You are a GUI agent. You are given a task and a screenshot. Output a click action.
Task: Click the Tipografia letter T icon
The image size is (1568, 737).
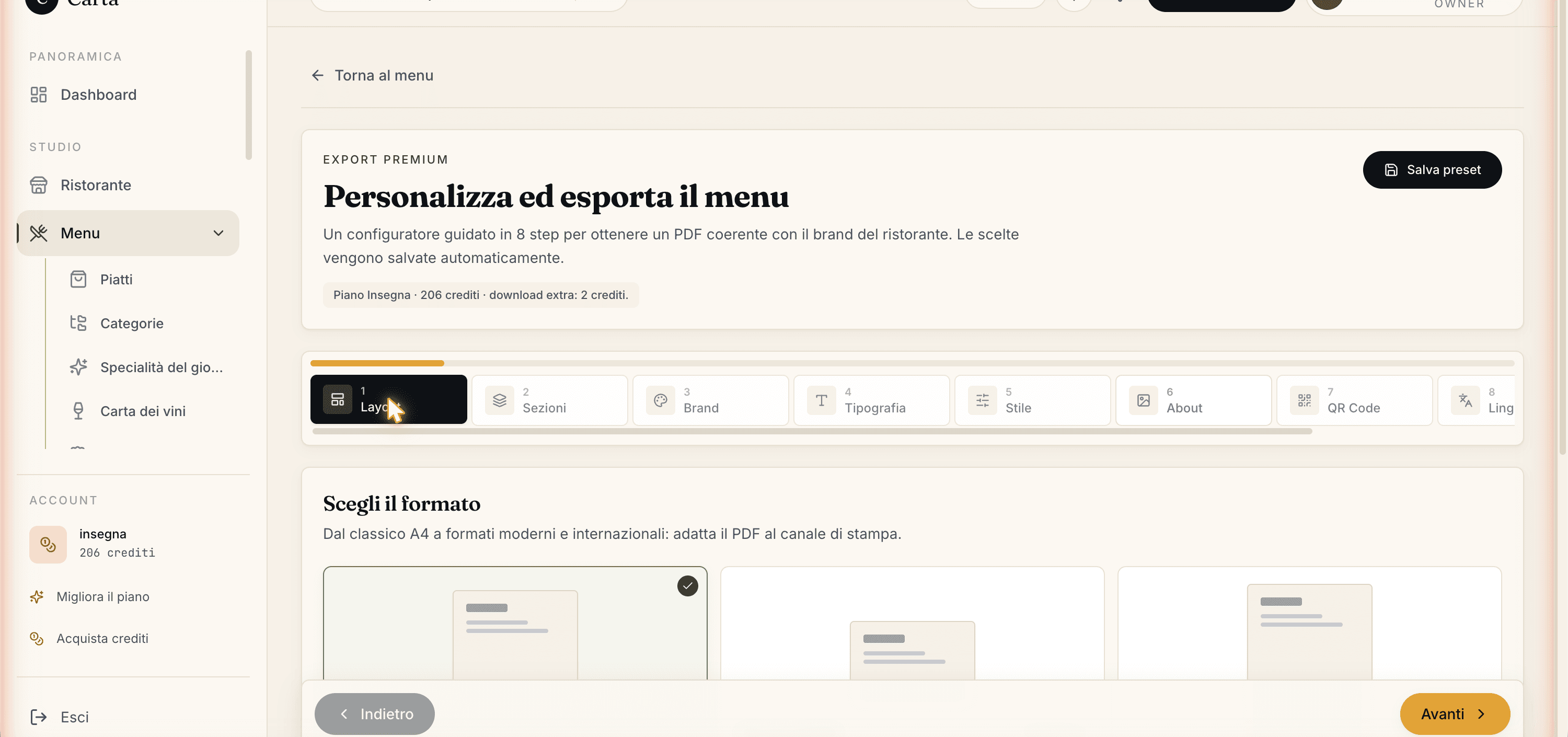(821, 400)
